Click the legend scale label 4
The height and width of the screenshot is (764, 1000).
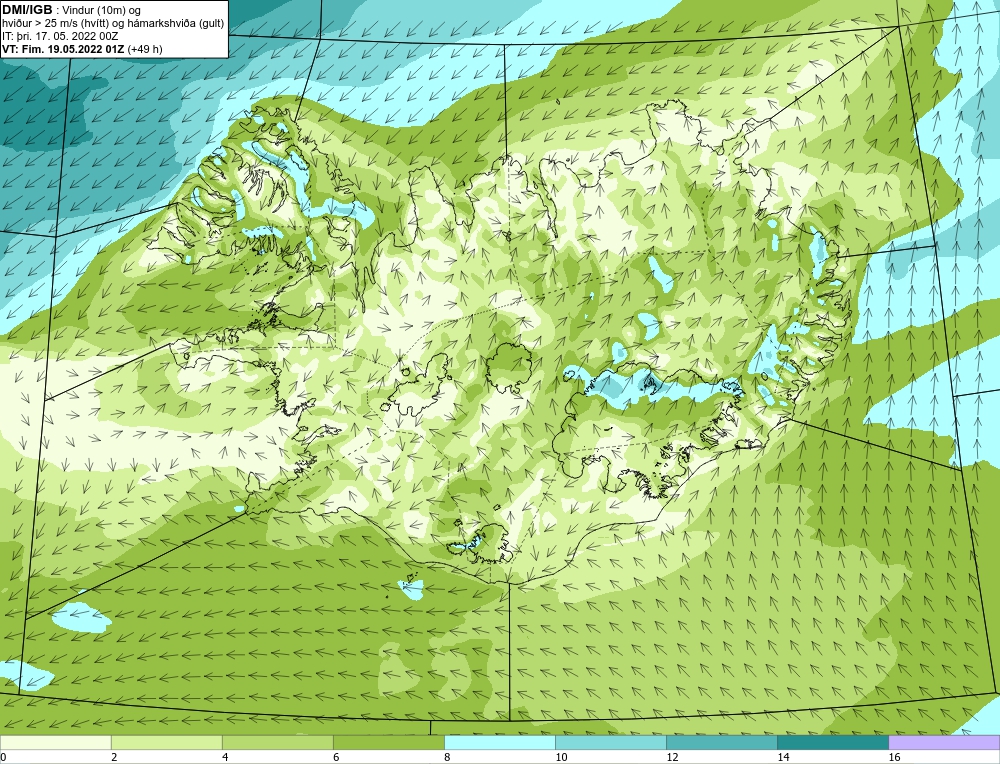click(225, 757)
